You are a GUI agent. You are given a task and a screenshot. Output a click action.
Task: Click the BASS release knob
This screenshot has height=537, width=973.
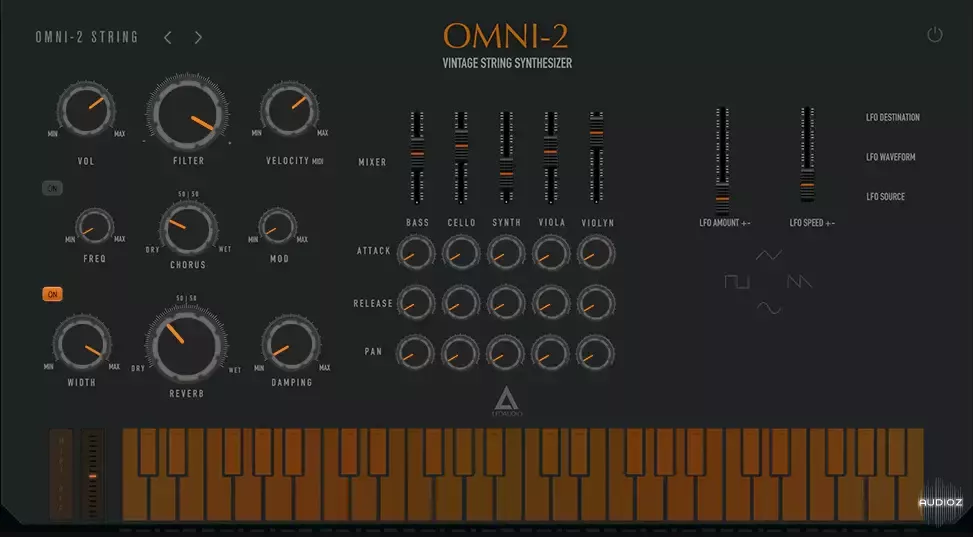416,303
